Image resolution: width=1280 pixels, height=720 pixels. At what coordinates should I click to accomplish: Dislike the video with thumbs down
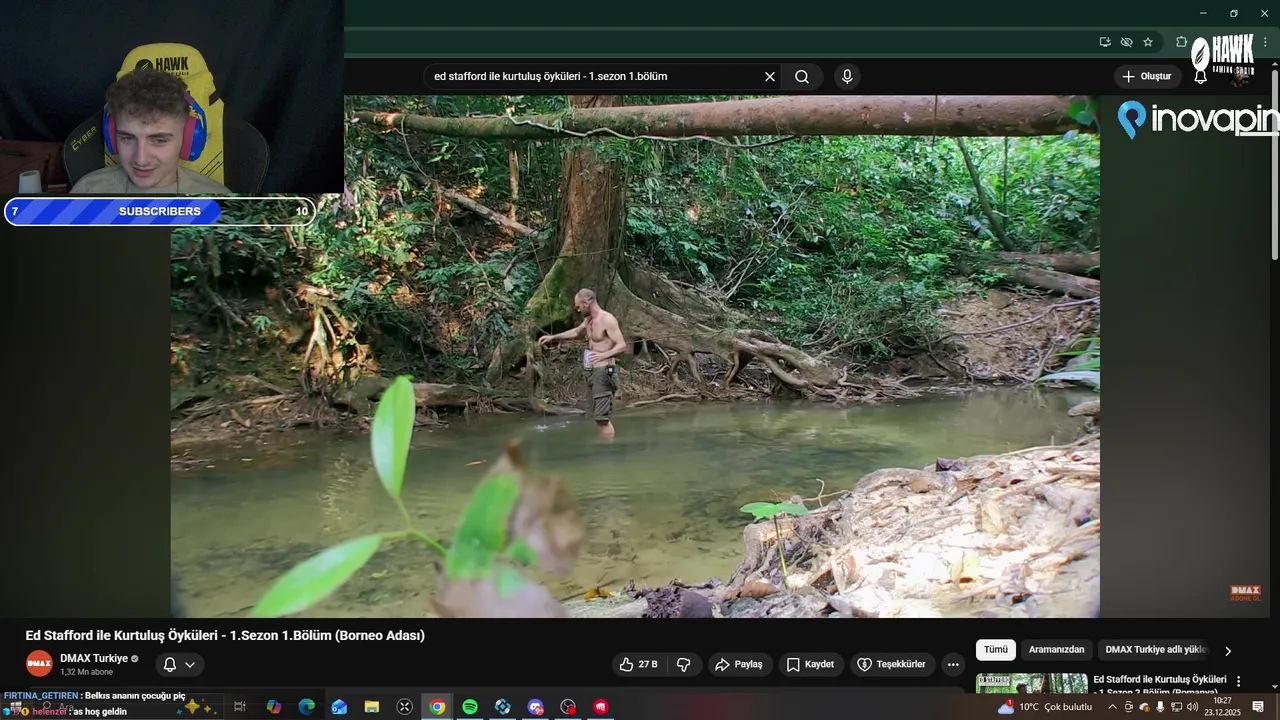click(x=684, y=664)
